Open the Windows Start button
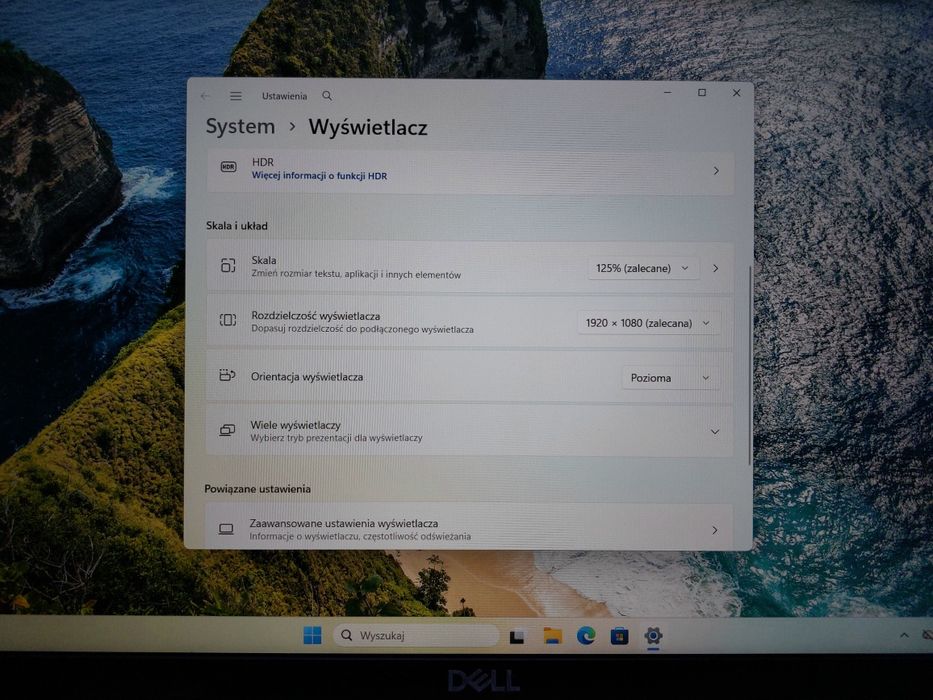Image resolution: width=933 pixels, height=700 pixels. tap(312, 635)
